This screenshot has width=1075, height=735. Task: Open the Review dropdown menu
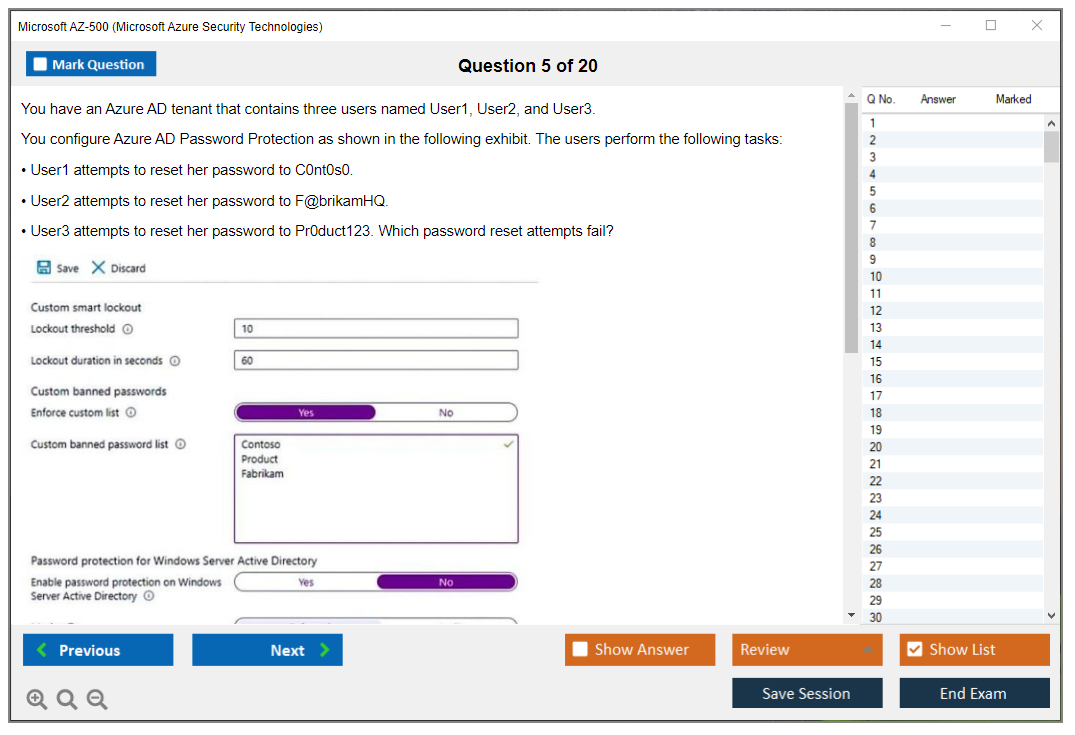coord(806,650)
